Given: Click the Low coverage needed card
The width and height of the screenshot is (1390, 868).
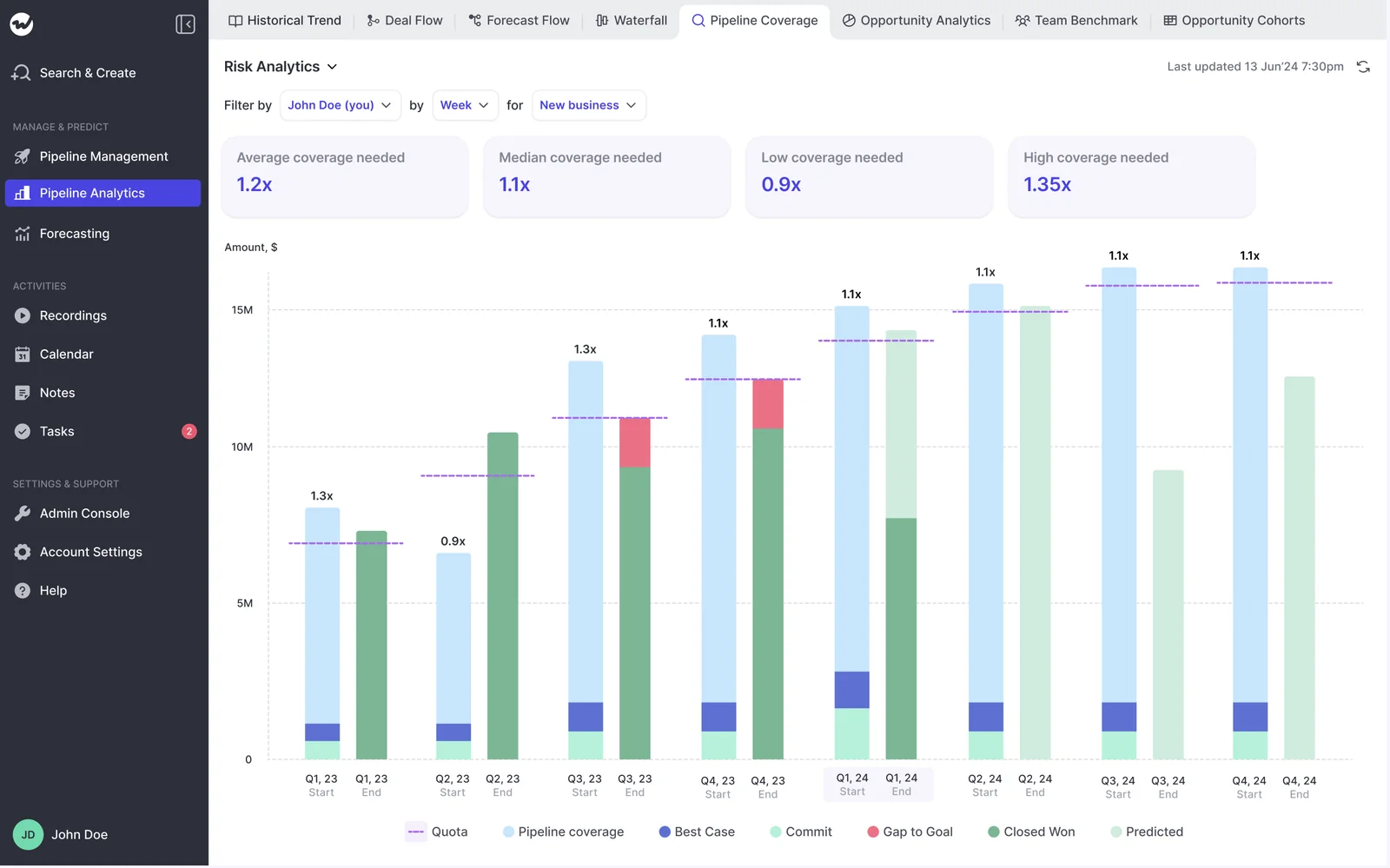Looking at the screenshot, I should 869,176.
